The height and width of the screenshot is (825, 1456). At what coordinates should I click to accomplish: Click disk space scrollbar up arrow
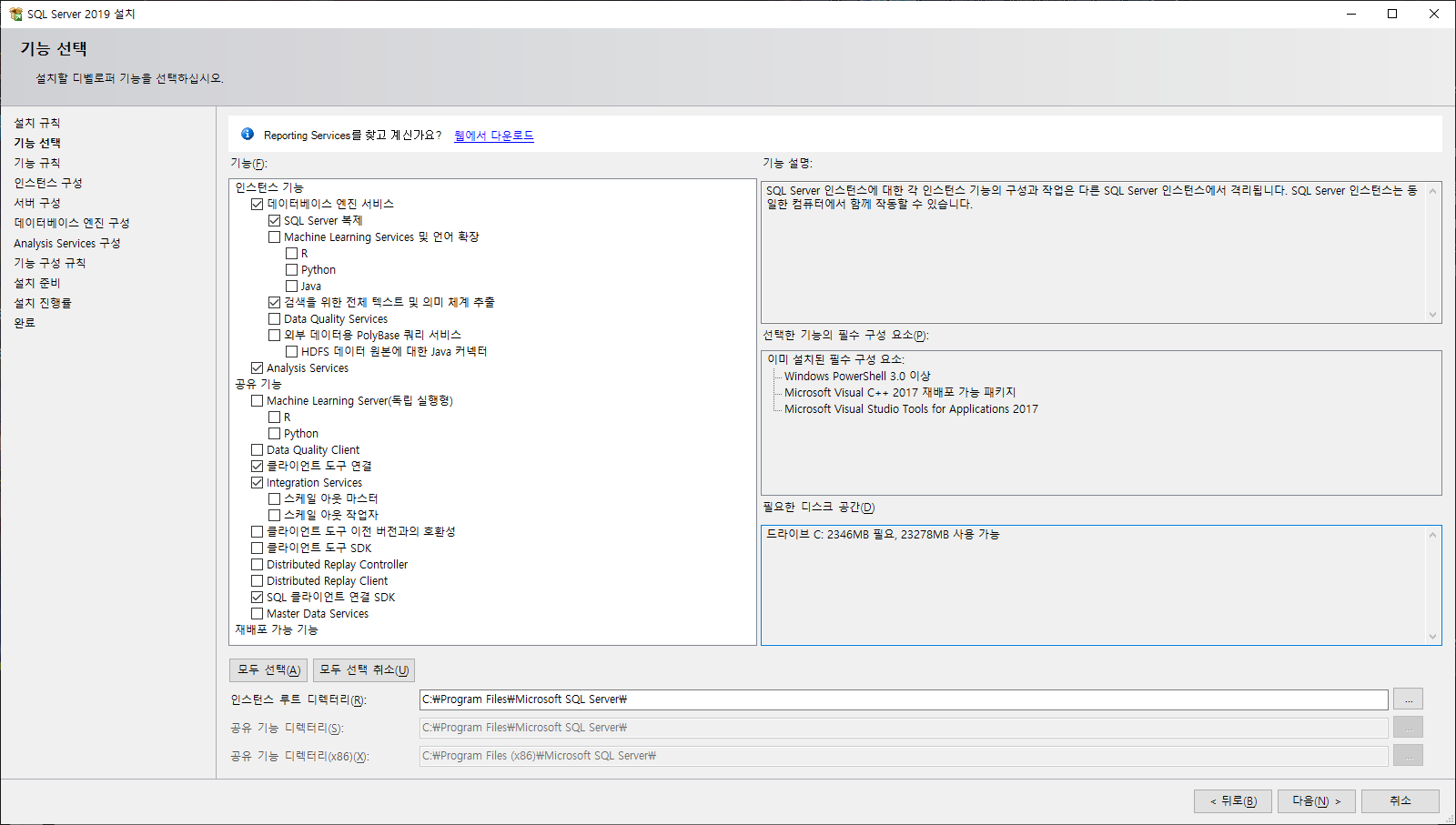(x=1432, y=534)
